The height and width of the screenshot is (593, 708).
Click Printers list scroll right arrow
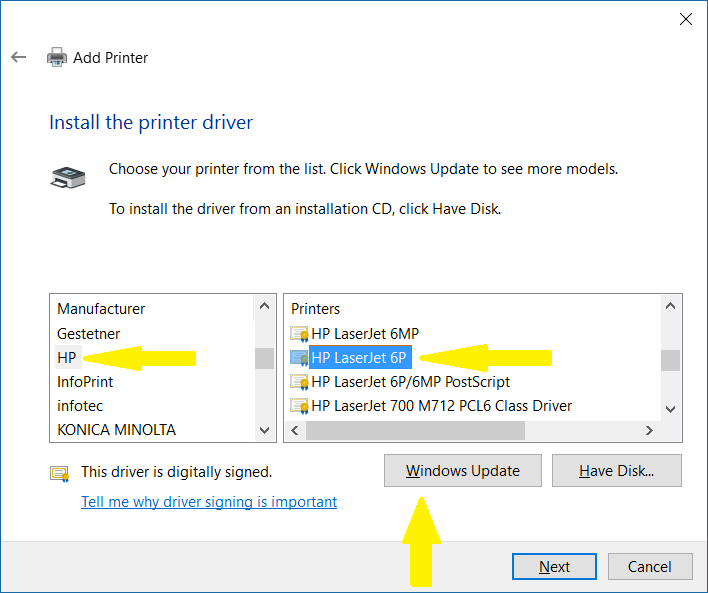[649, 430]
